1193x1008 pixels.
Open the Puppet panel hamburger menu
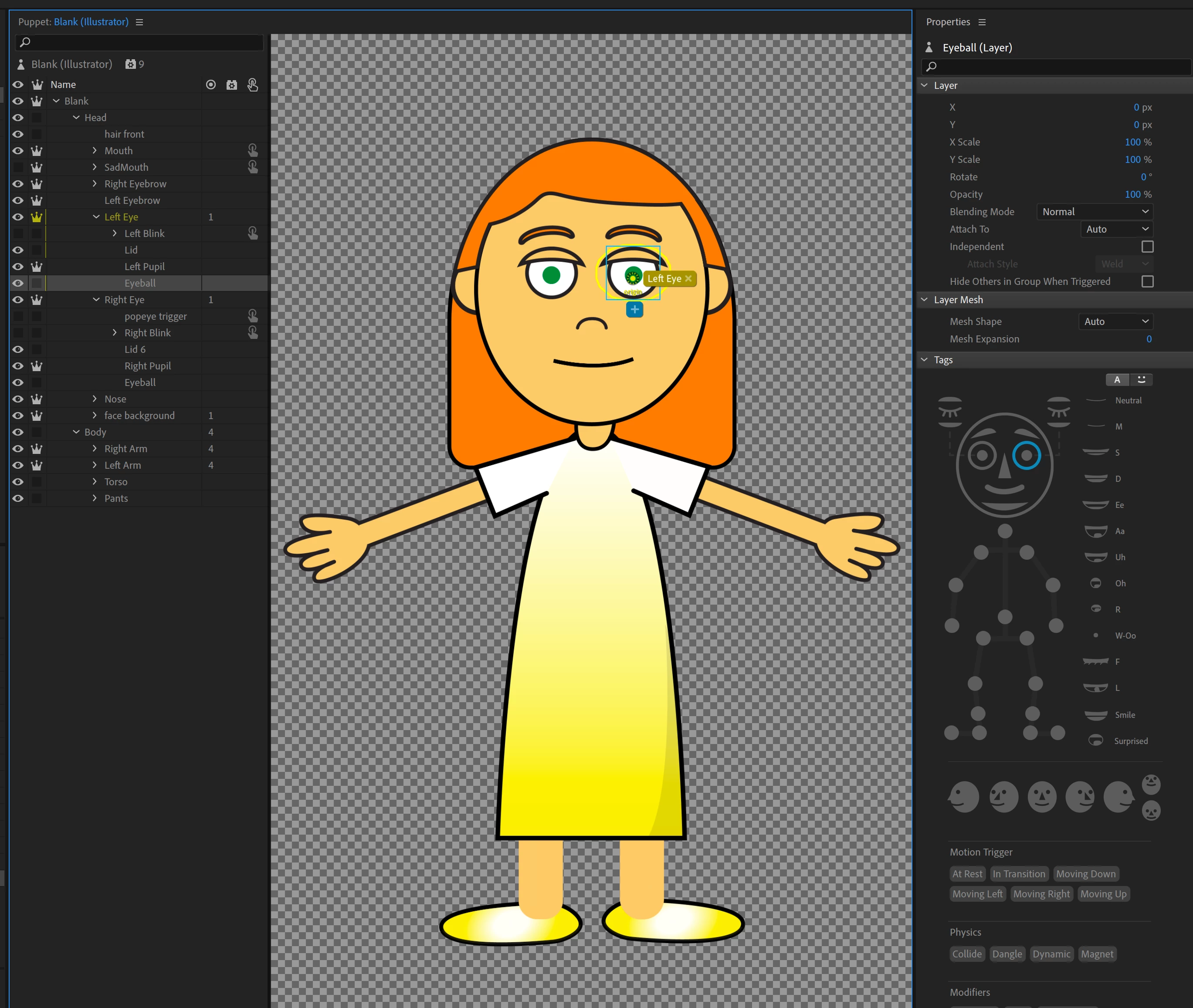pos(139,22)
